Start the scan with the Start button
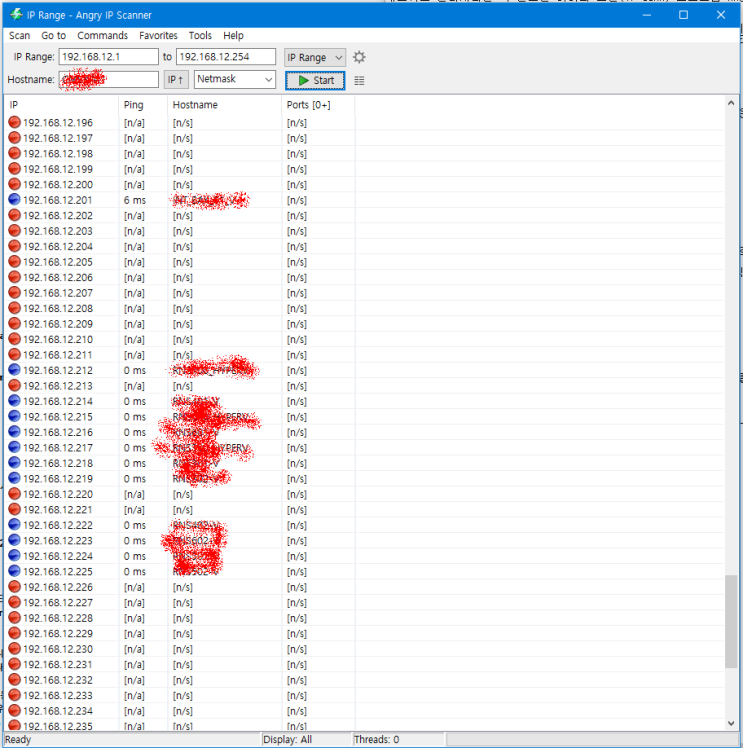 [315, 80]
